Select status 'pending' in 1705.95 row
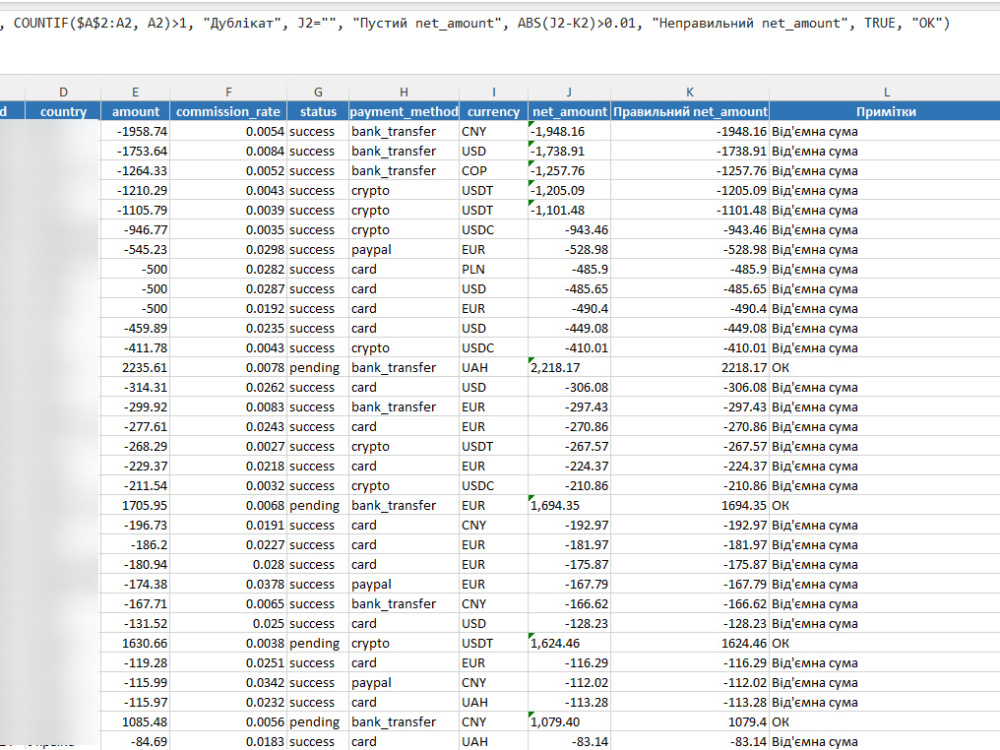 [x=318, y=506]
